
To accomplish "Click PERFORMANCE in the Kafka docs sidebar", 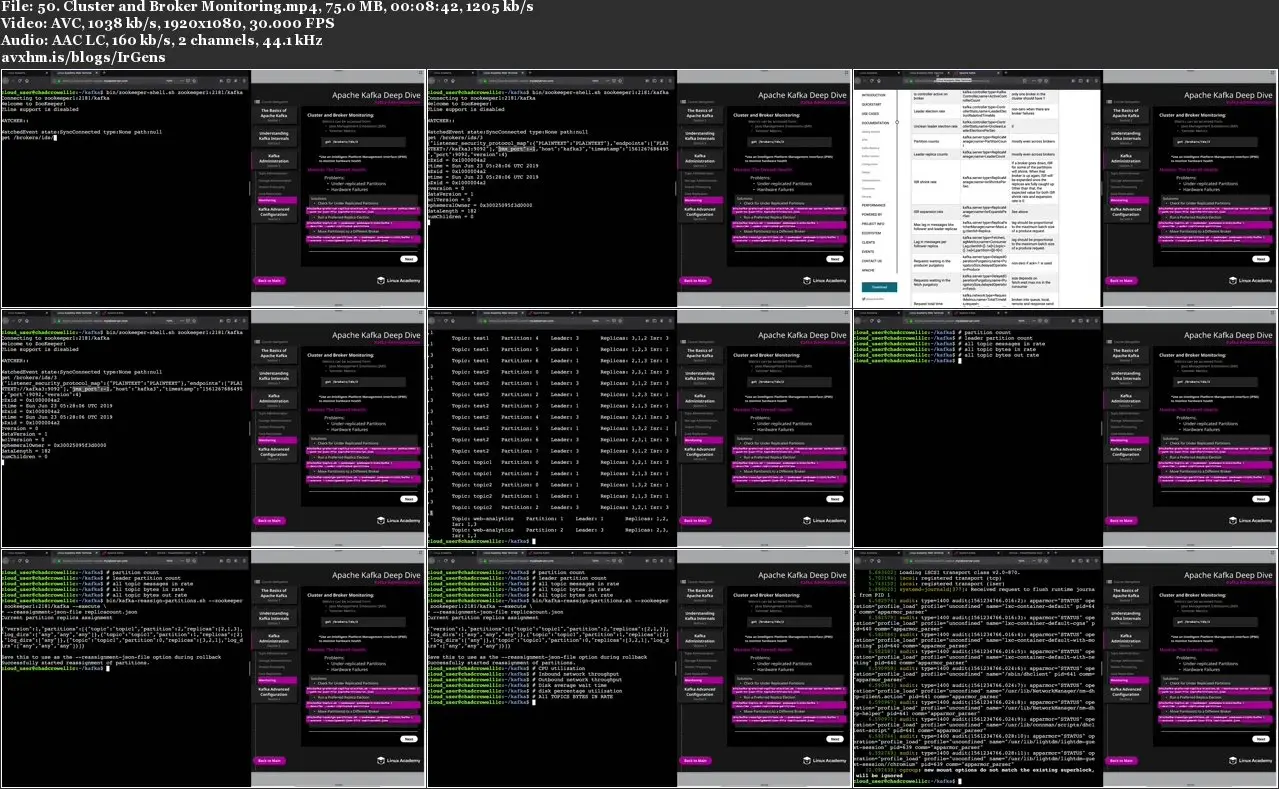I will click(873, 203).
